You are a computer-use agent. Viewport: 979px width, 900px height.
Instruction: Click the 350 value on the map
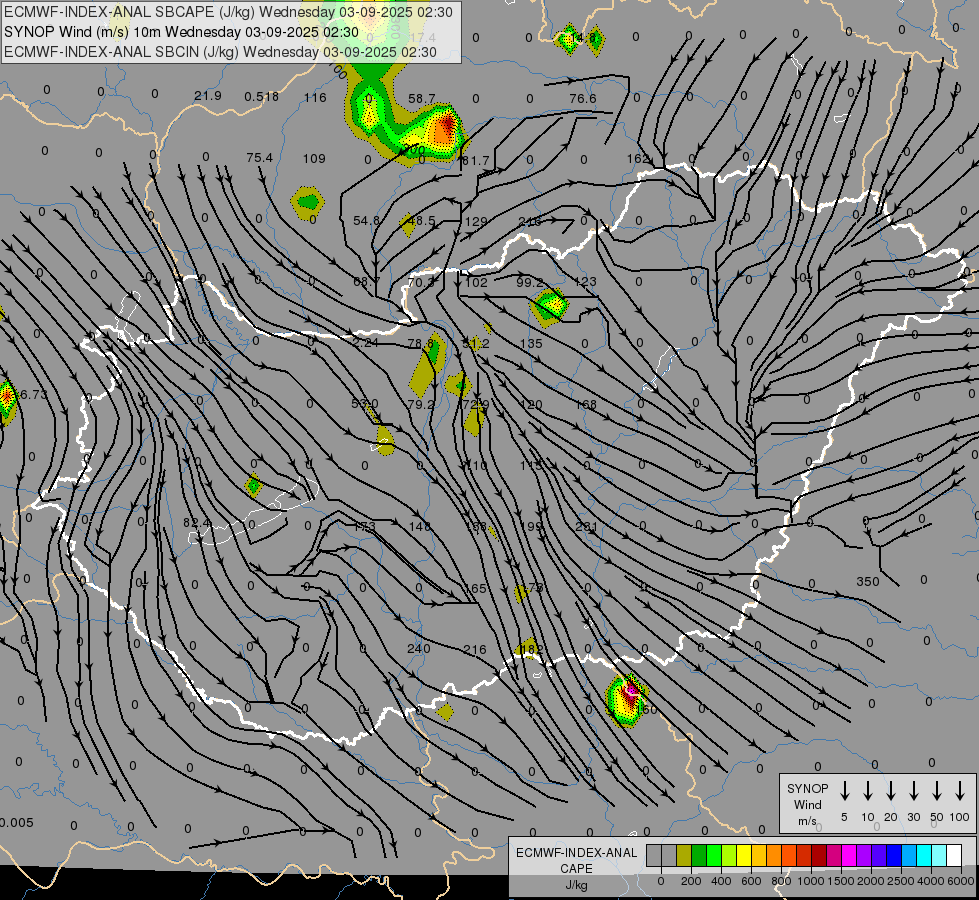pos(867,581)
